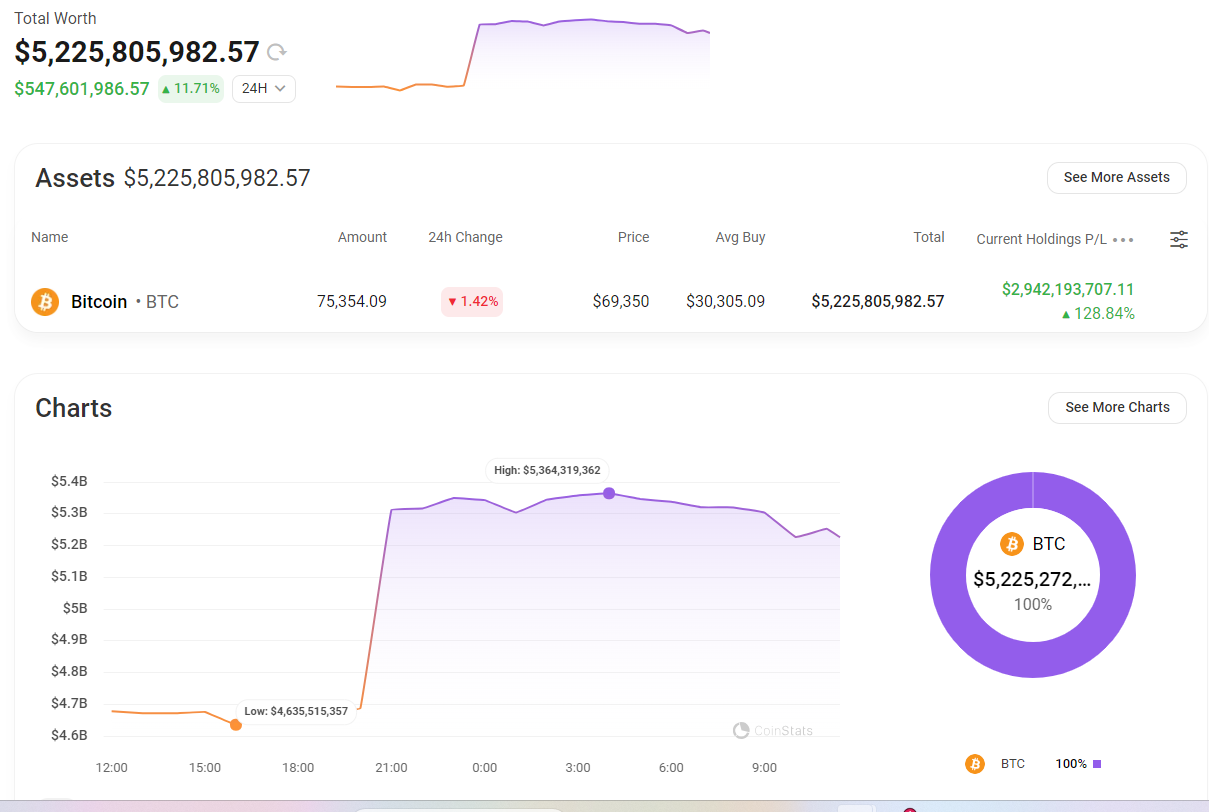This screenshot has width=1209, height=812.
Task: Select the High point marker on the chart
Action: [609, 493]
